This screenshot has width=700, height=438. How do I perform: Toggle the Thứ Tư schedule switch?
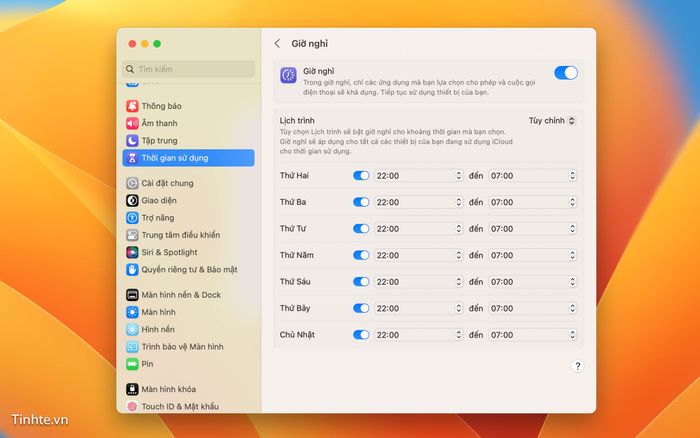361,229
